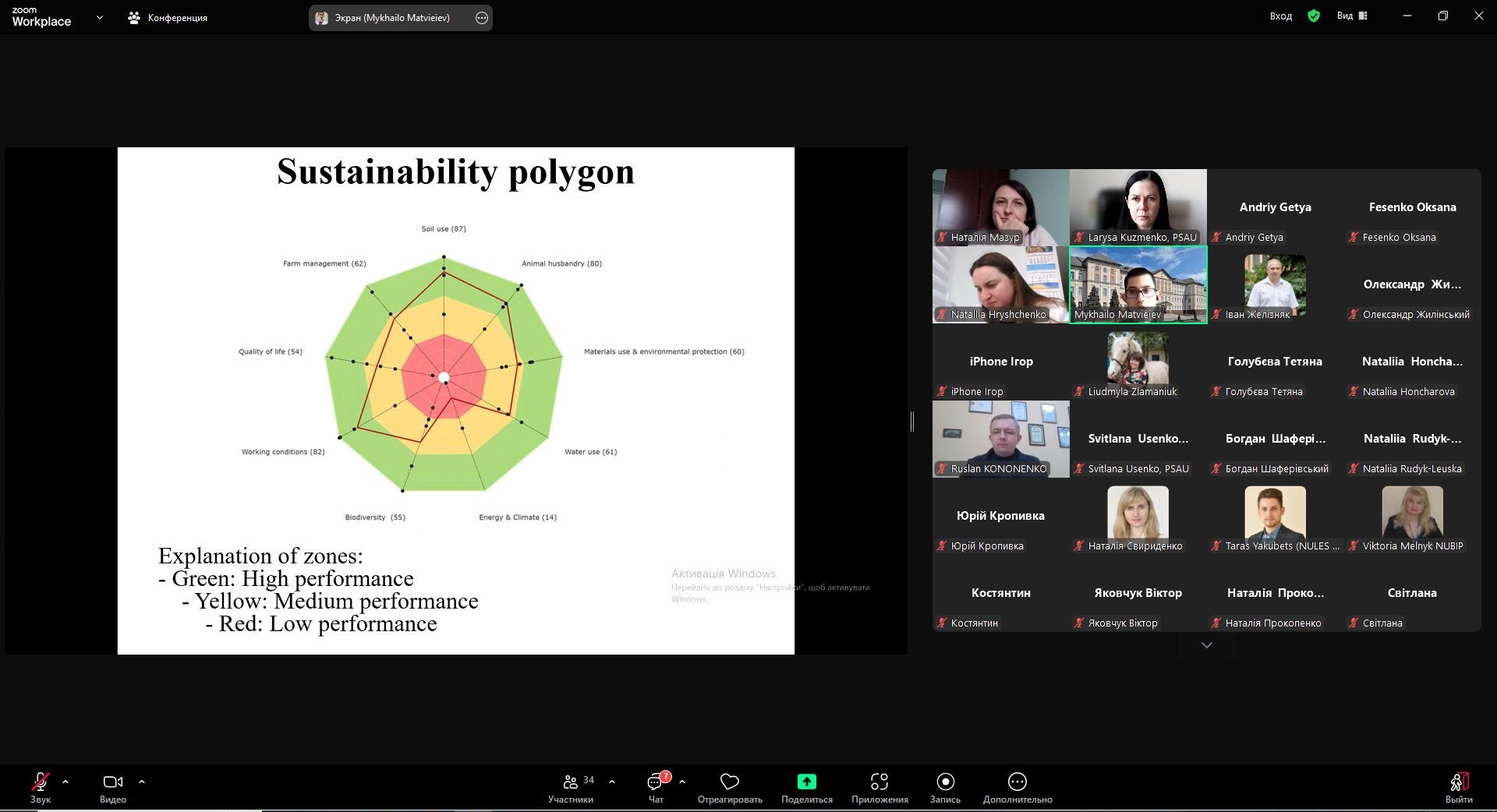Select Taras Yakubets participant tile
Screen dimensions: 1497x812
1276,516
